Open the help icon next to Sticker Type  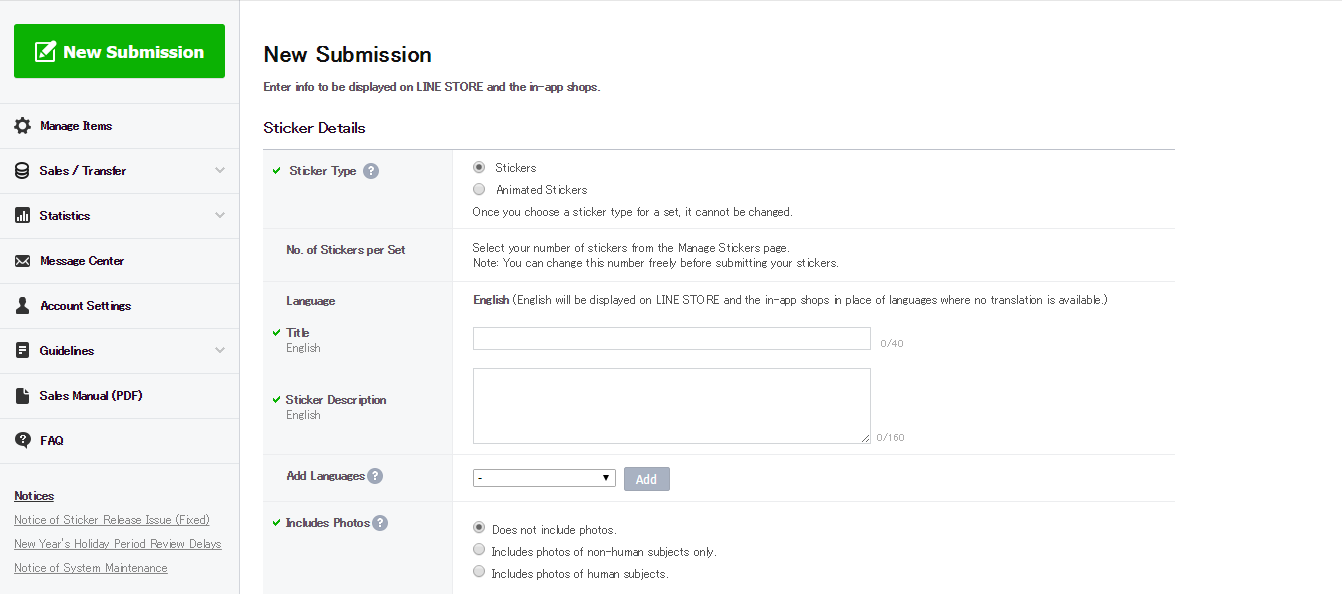coord(371,171)
